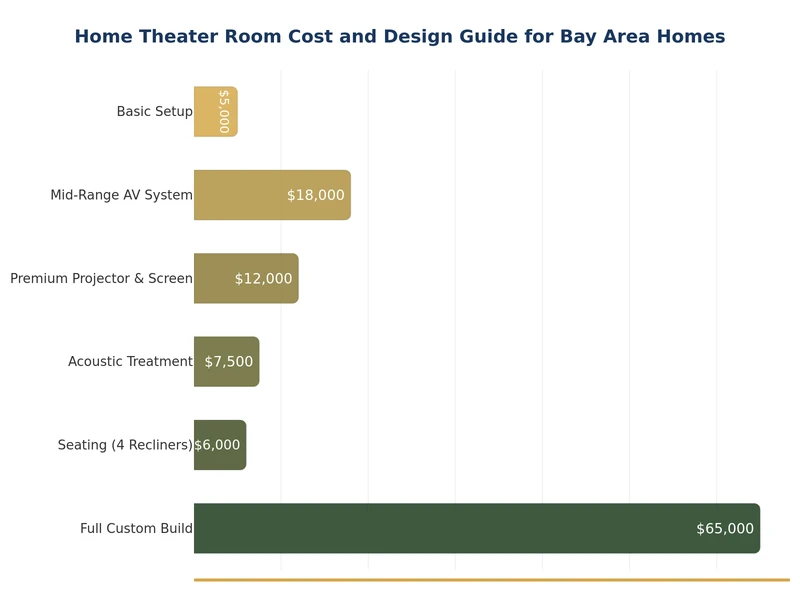Click the Acoustic Treatment axis label
Image resolution: width=800 pixels, height=600 pixels.
click(130, 362)
